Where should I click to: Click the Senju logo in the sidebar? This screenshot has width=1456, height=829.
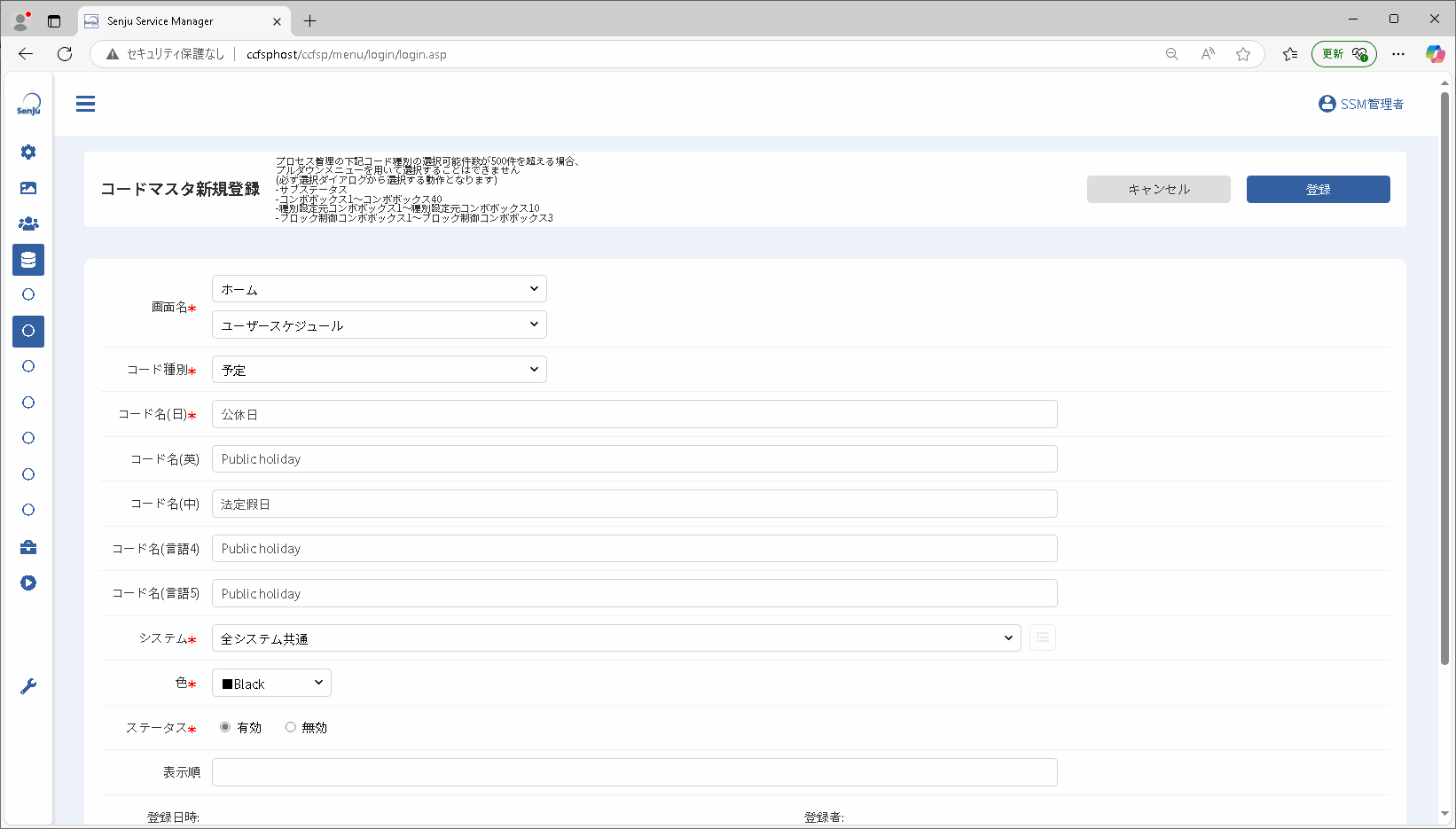pos(28,104)
